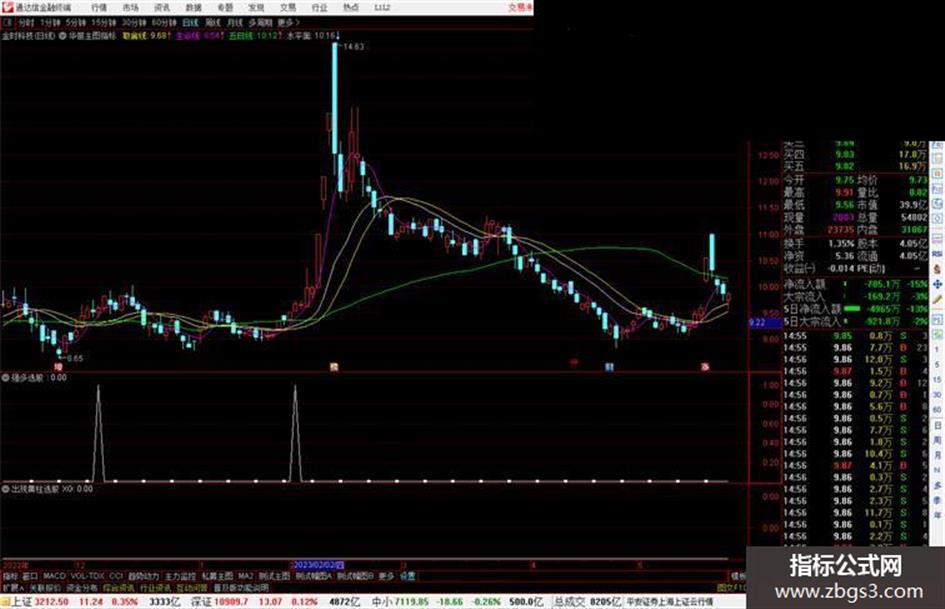The width and height of the screenshot is (945, 609).
Task: Select the 多周期 multi-period tab
Action: coord(260,23)
